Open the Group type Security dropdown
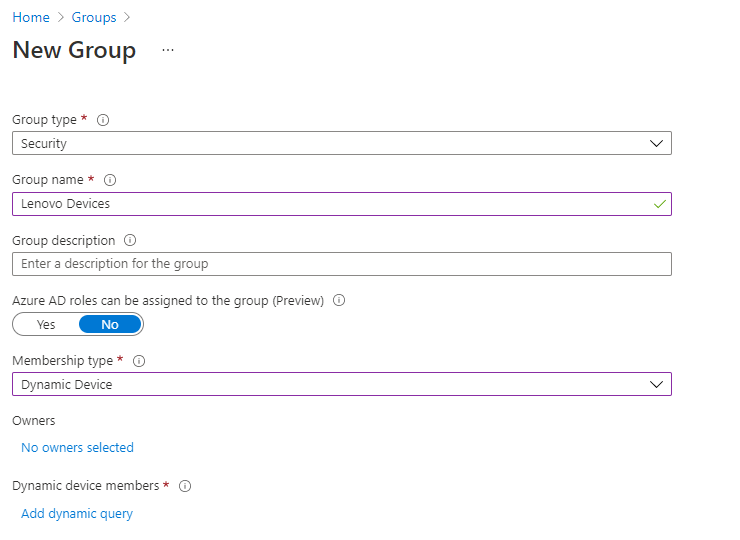 point(342,143)
